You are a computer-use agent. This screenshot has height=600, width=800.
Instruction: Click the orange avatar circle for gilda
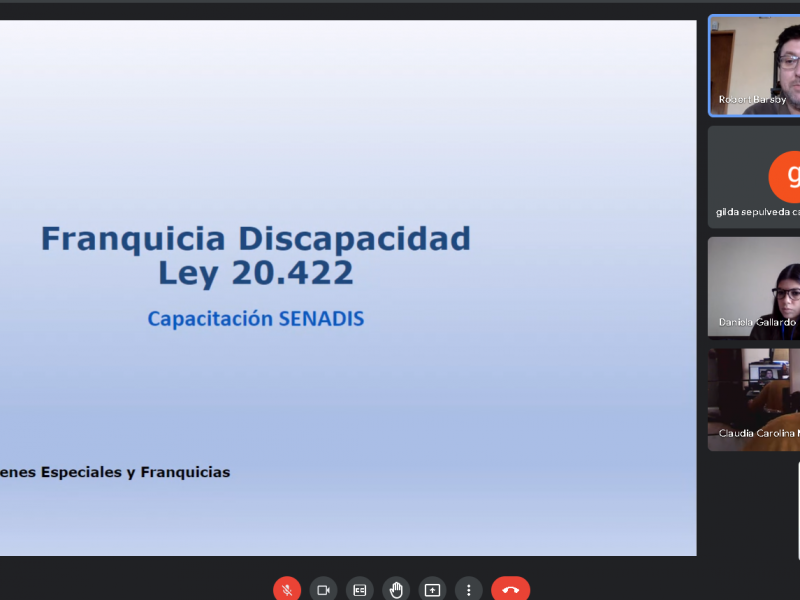[x=786, y=177]
